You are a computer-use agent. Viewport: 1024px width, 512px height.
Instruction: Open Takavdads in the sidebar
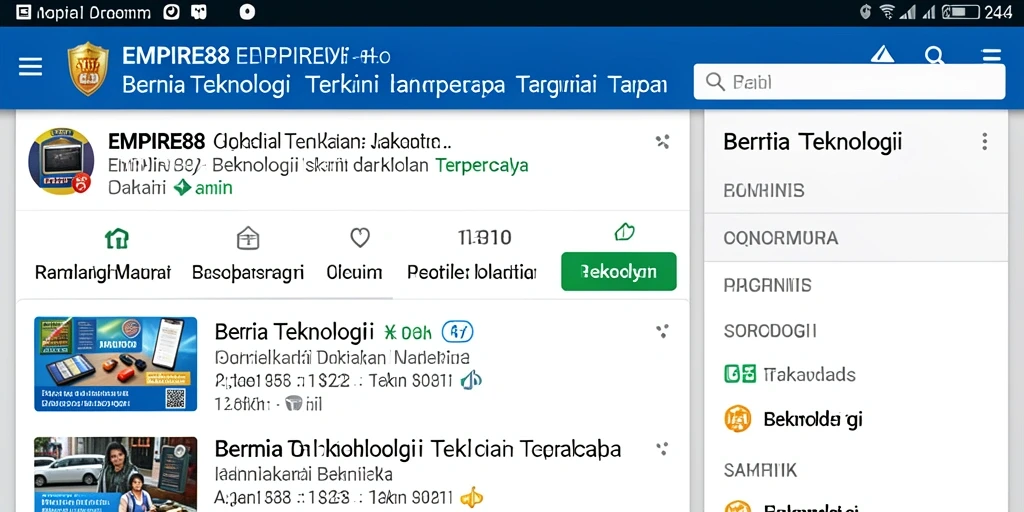(809, 374)
